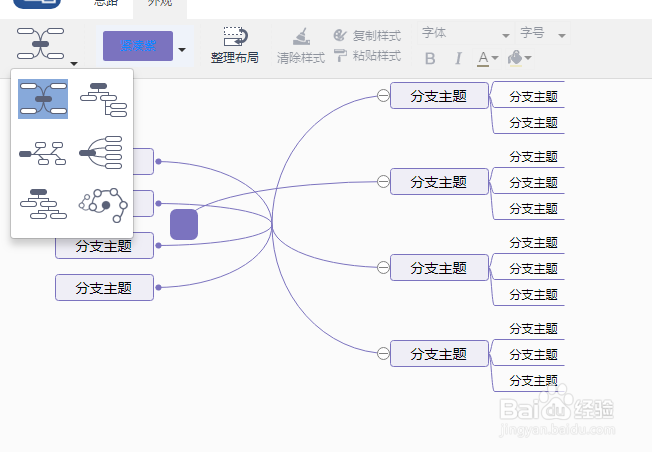Select the two-sided mind map layout
652x452 pixels.
43,99
